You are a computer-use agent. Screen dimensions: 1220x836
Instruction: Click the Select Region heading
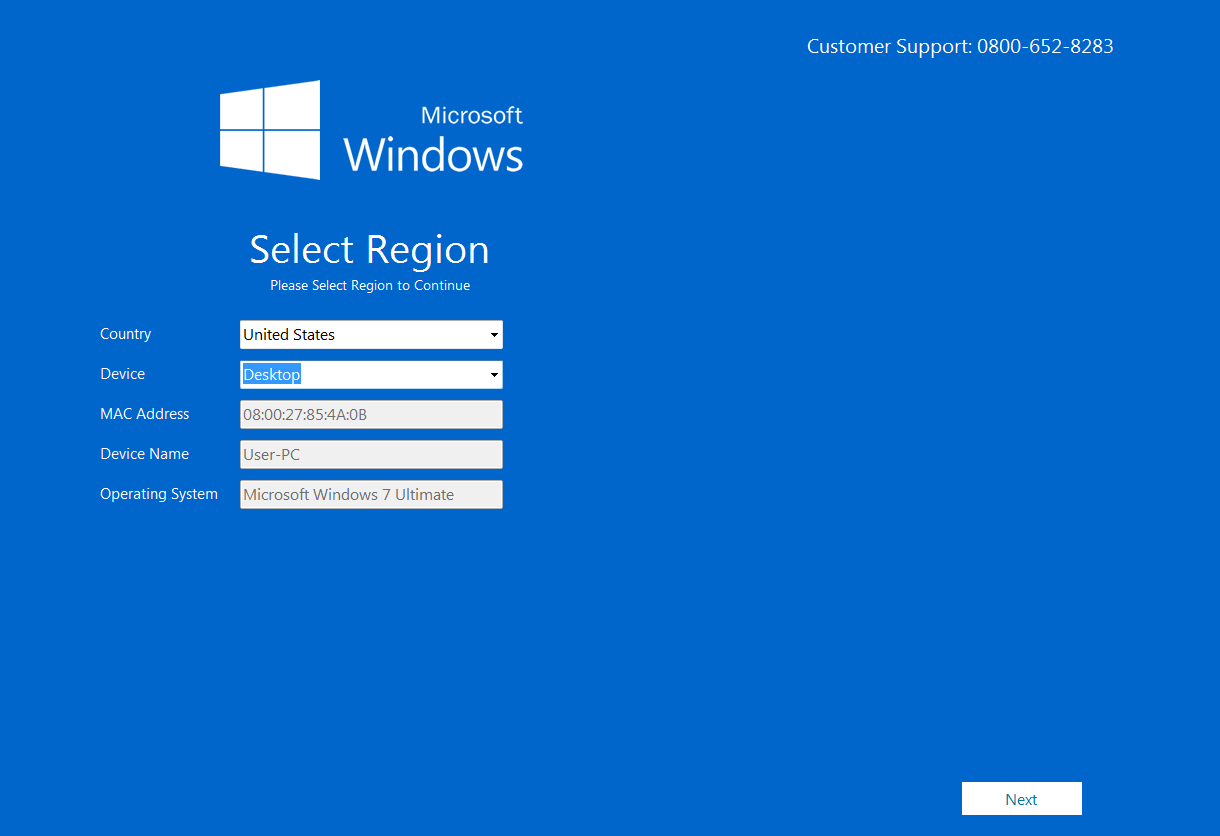(x=369, y=249)
